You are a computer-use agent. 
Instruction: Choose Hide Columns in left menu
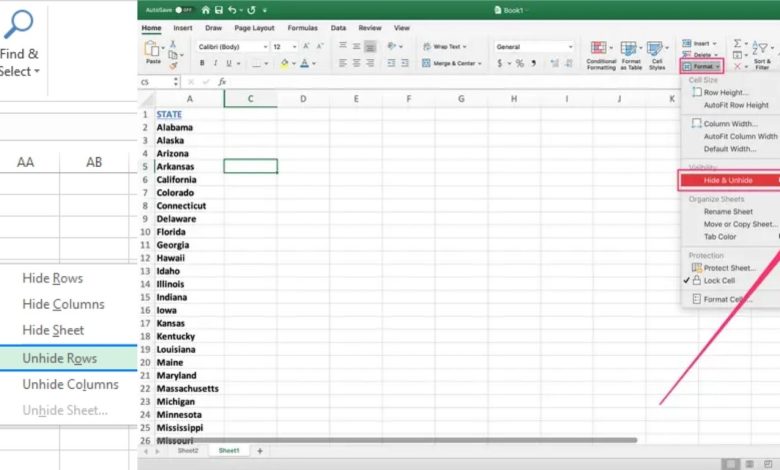point(63,304)
